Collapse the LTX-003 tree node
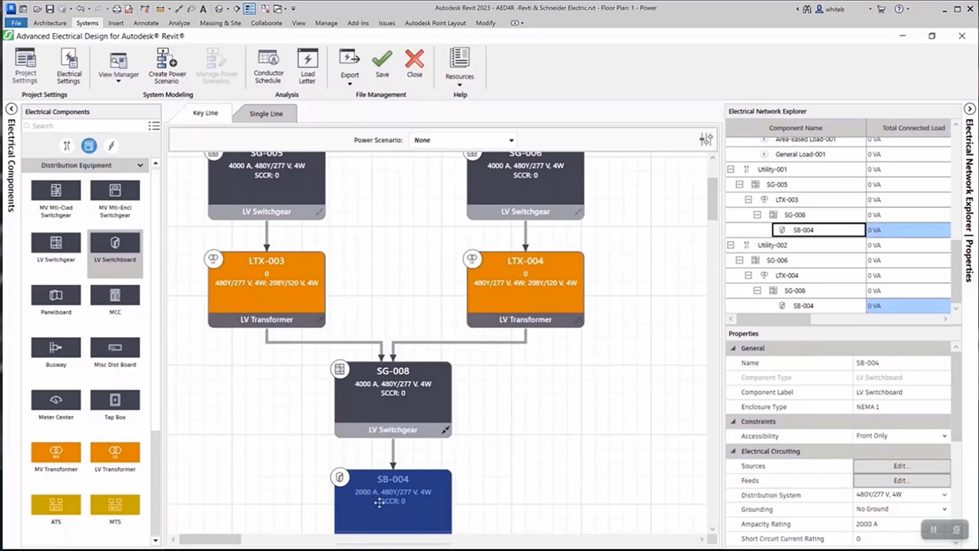Screen dimensions: 979x551 (x=748, y=200)
